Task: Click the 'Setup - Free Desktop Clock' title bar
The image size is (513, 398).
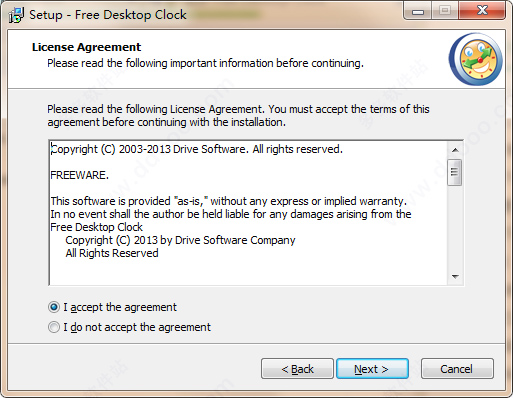Action: click(x=108, y=15)
